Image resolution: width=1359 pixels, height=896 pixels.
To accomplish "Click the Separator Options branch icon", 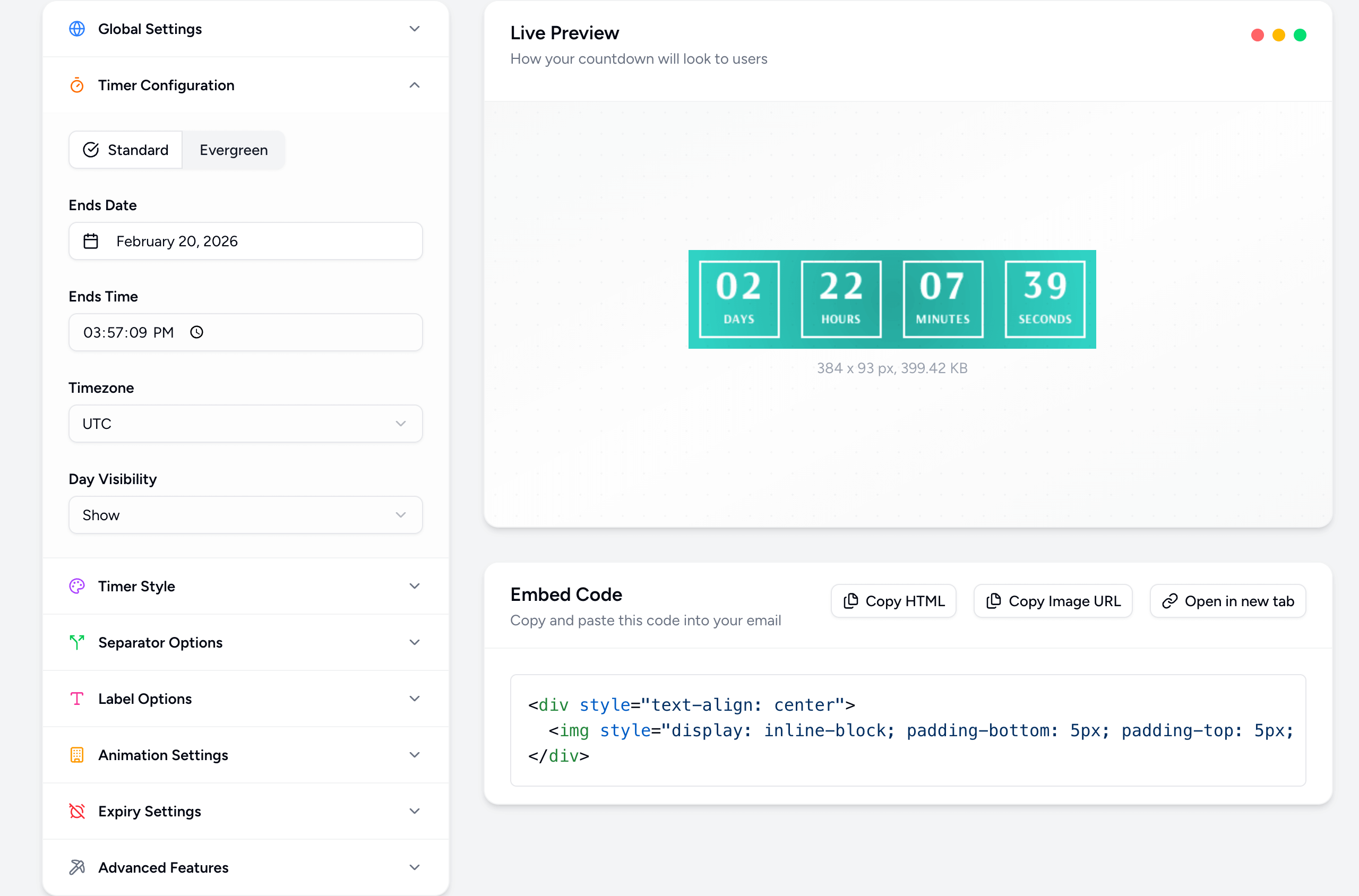I will [x=76, y=642].
